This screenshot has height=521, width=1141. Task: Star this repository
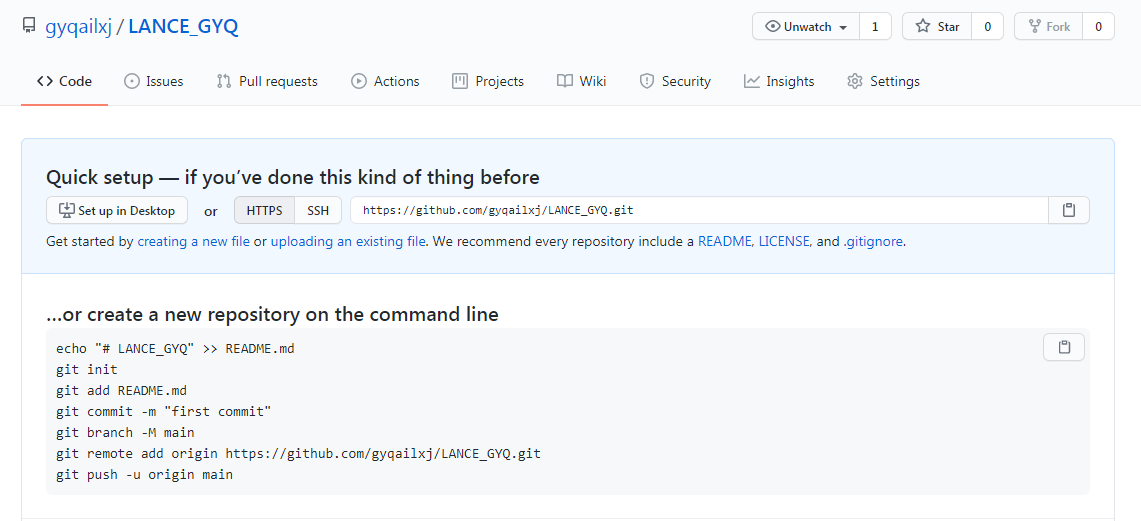tap(937, 27)
